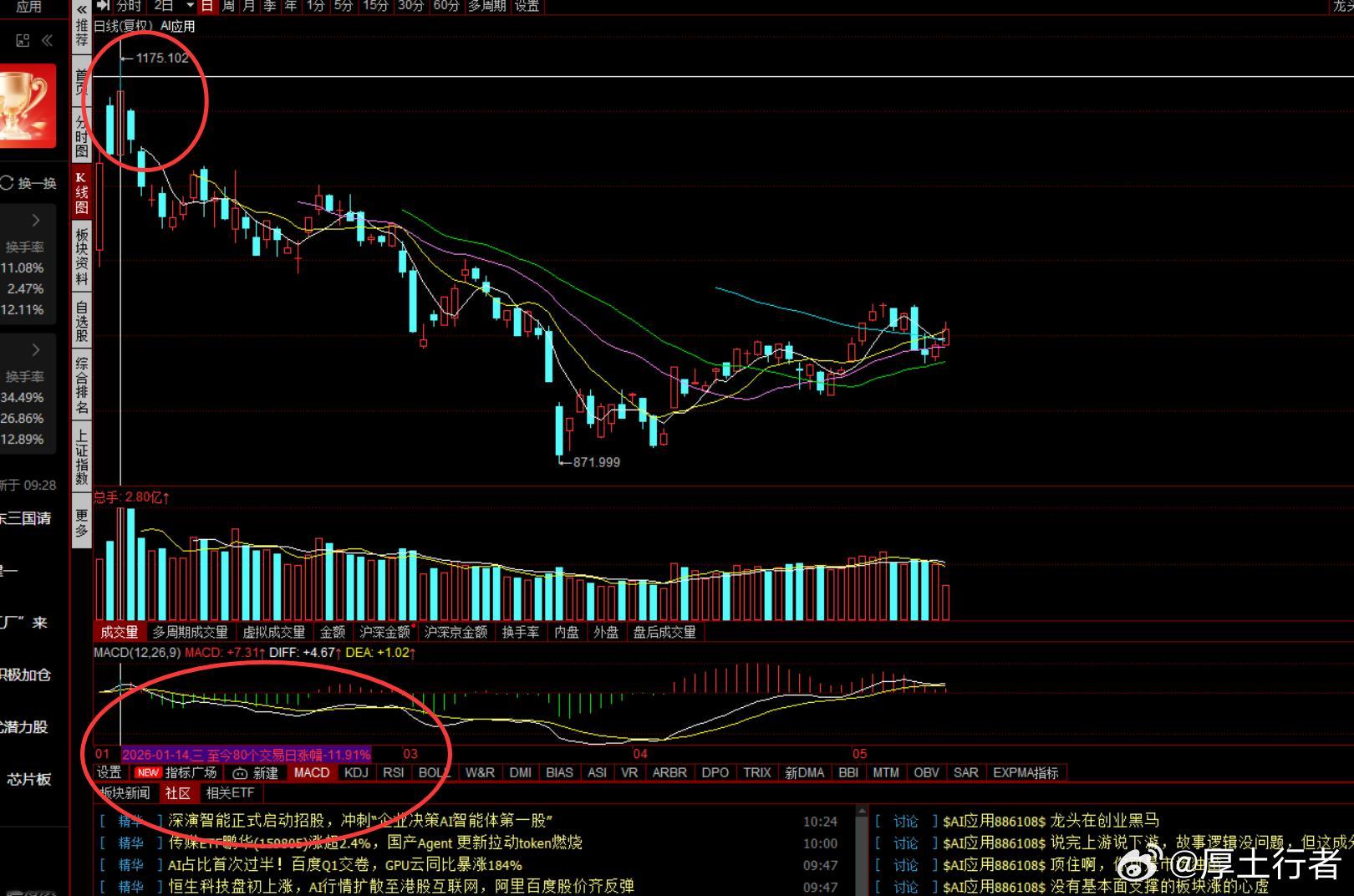This screenshot has width=1354, height=896.
Task: Select the TRIX indicator
Action: coord(757,772)
